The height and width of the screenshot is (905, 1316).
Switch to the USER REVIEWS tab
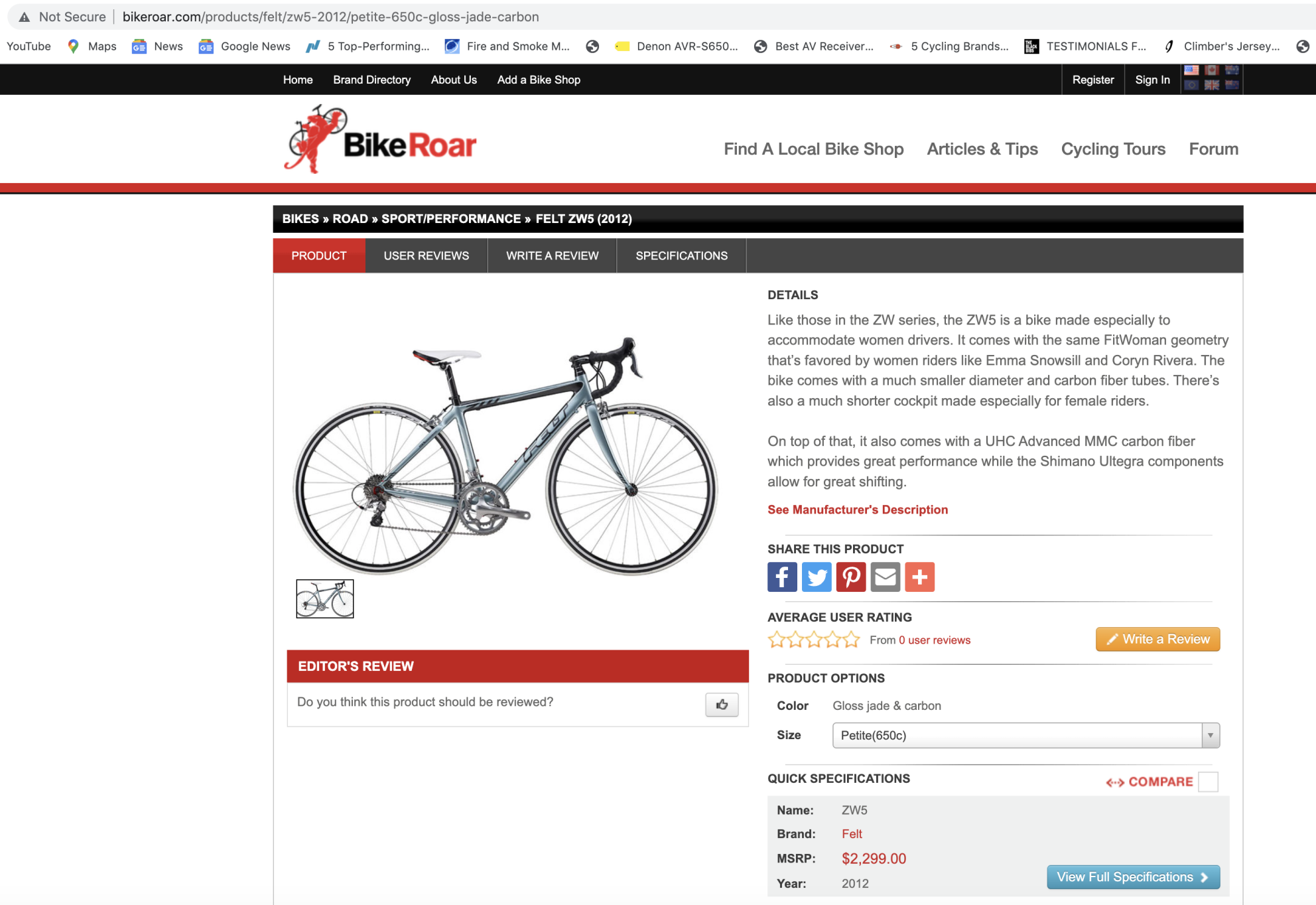tap(427, 255)
